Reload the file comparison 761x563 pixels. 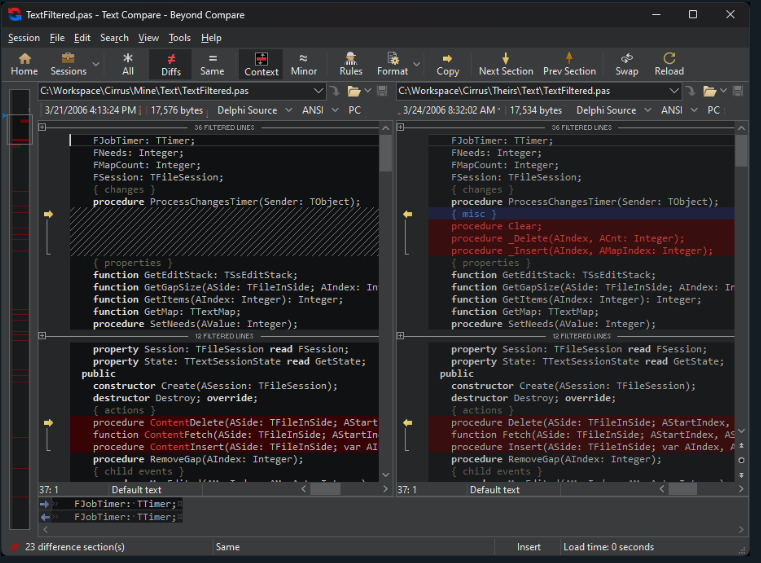click(x=669, y=64)
